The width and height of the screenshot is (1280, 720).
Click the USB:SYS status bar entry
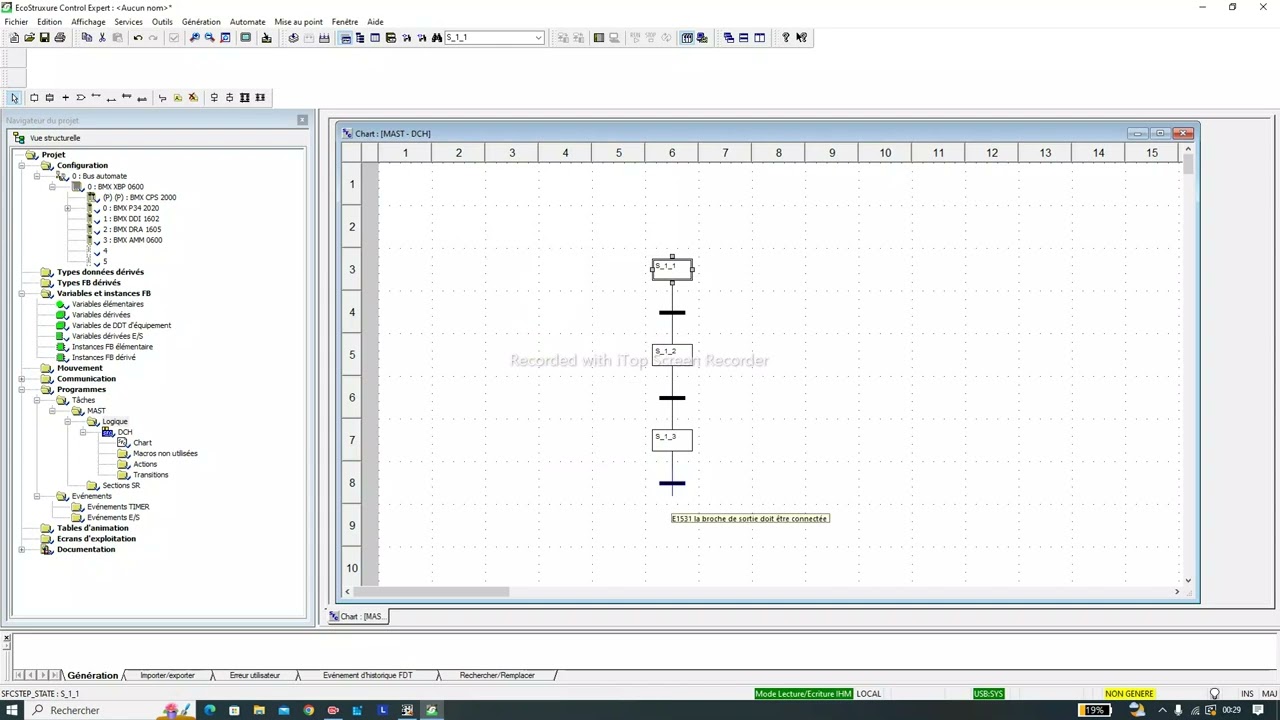tap(988, 694)
